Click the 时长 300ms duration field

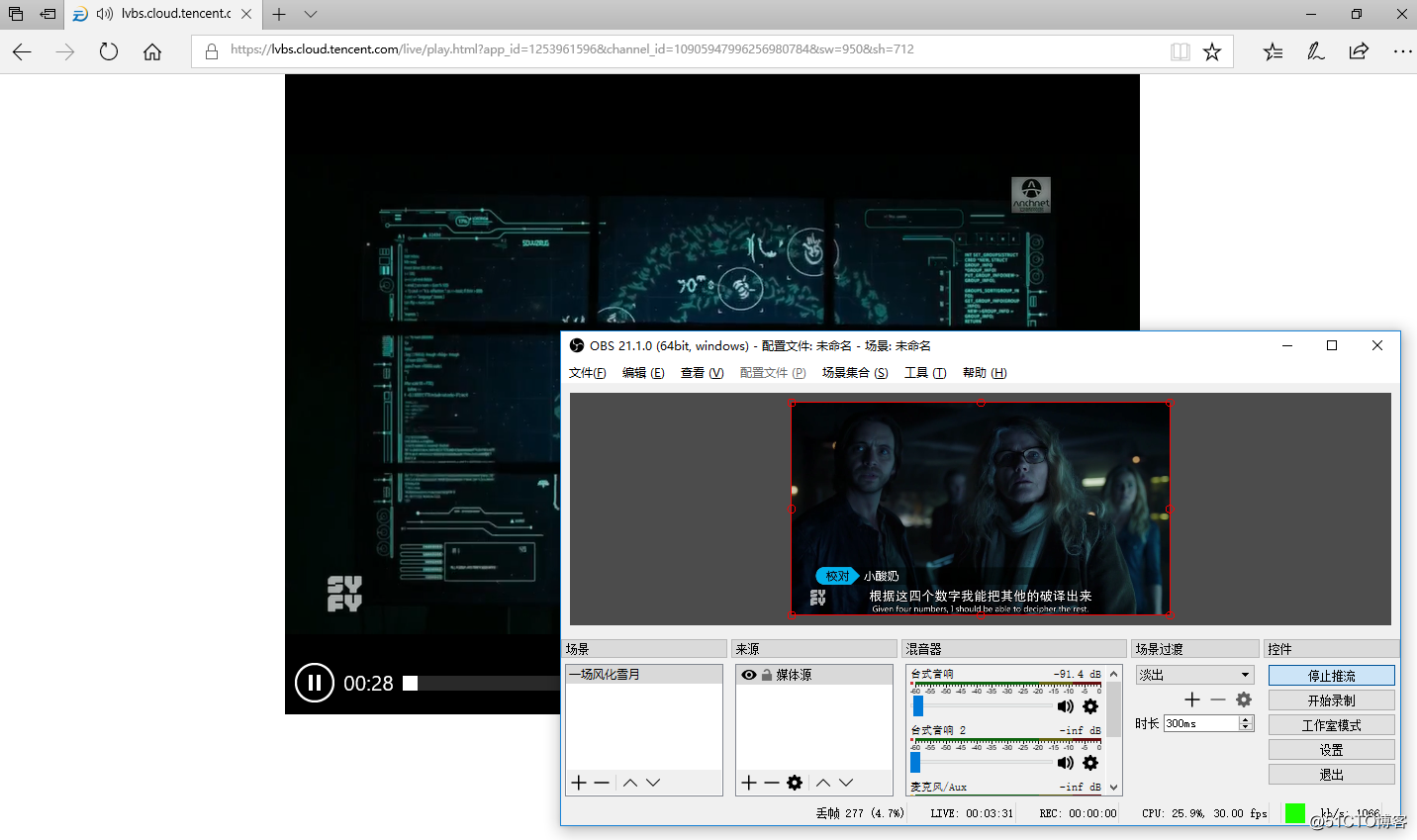1201,723
